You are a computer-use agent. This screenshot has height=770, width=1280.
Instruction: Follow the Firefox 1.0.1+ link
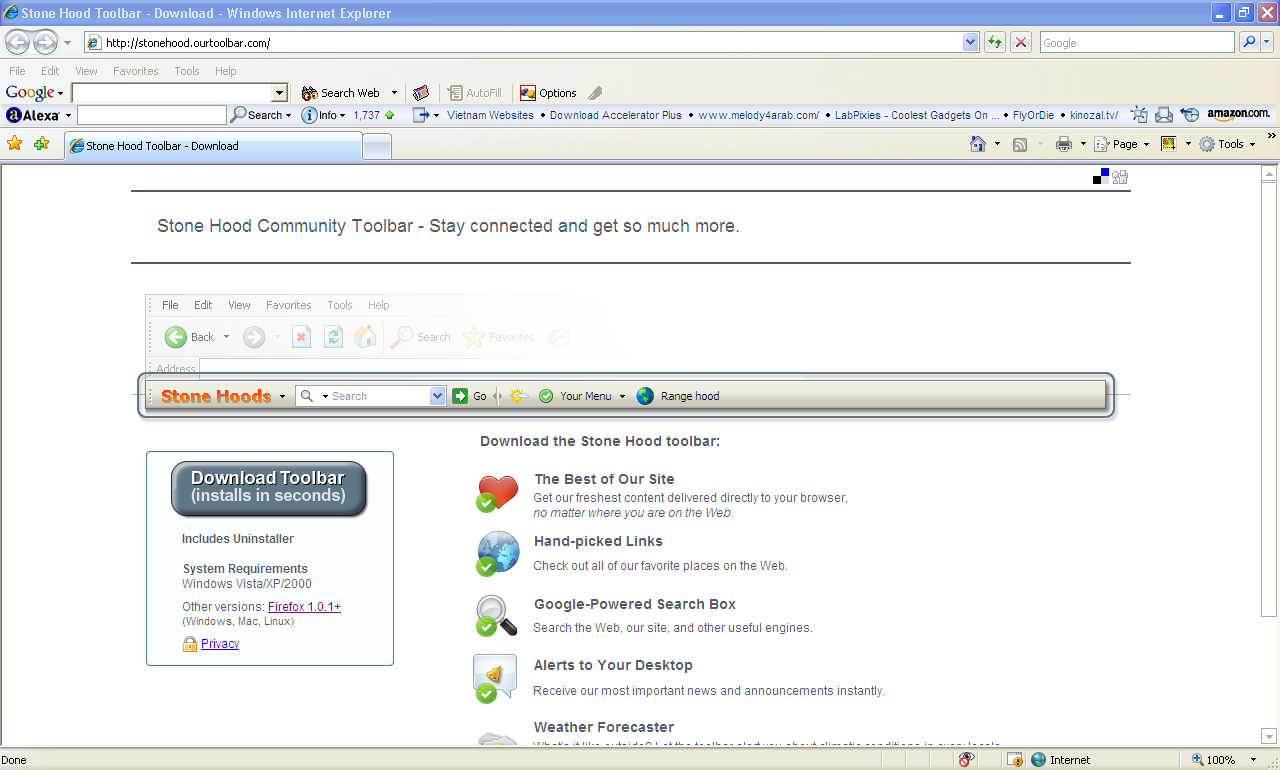tap(304, 607)
